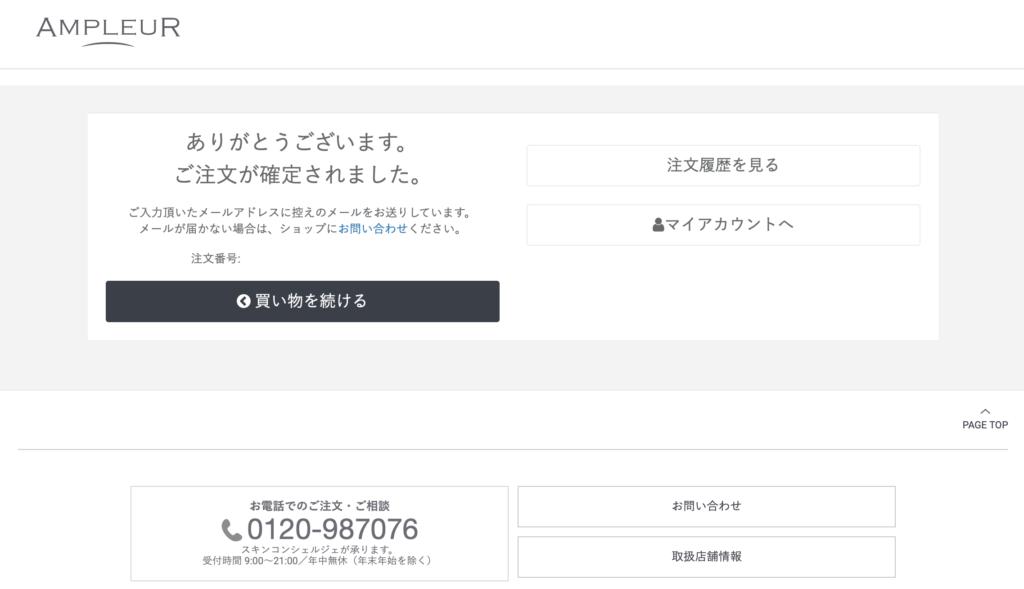Screen dimensions: 1024x589
Task: Follow the blue お問い合わせ link in the message
Action: (372, 229)
